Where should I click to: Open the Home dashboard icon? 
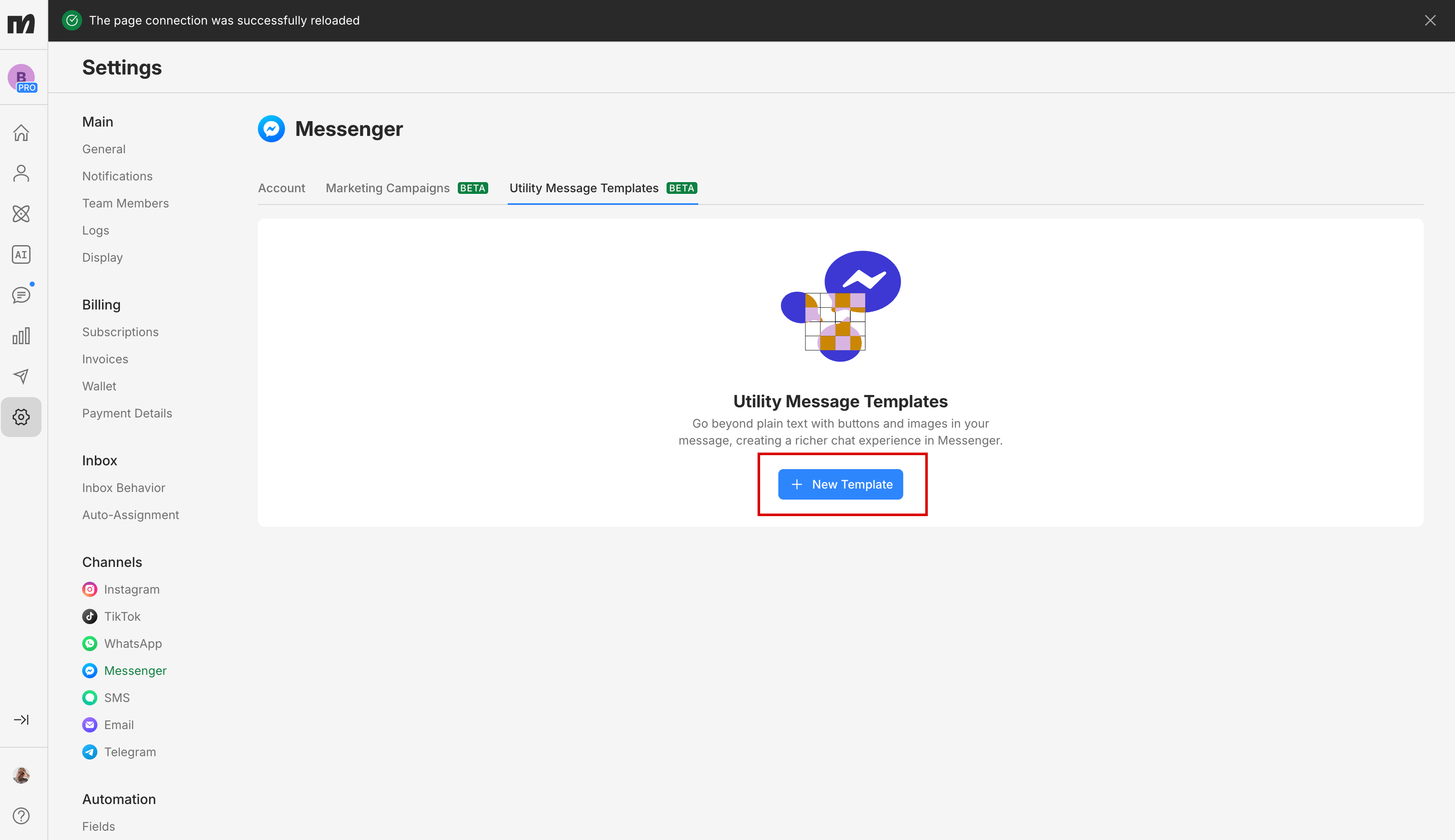(x=21, y=133)
